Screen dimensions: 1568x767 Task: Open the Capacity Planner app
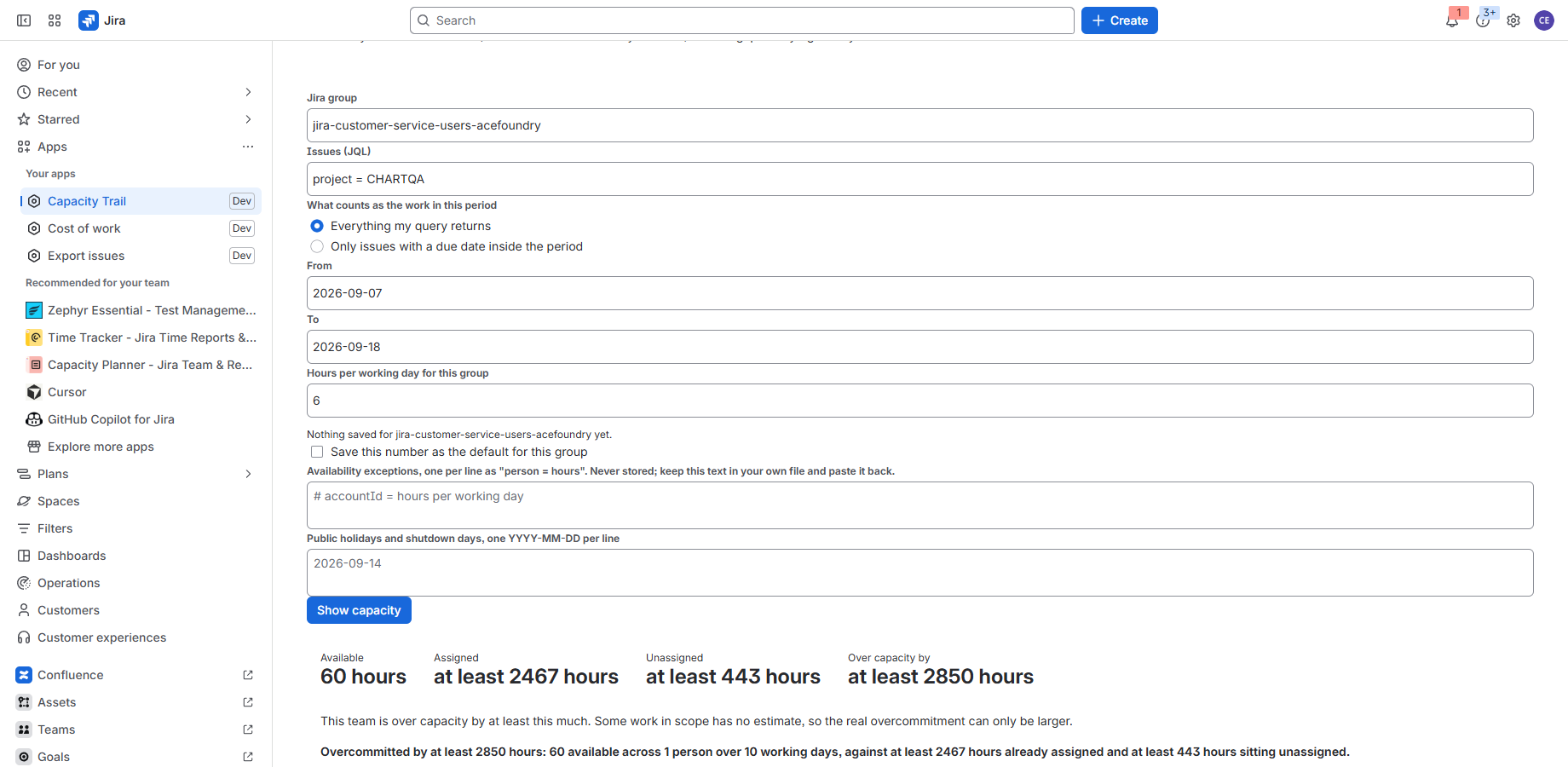pos(141,365)
